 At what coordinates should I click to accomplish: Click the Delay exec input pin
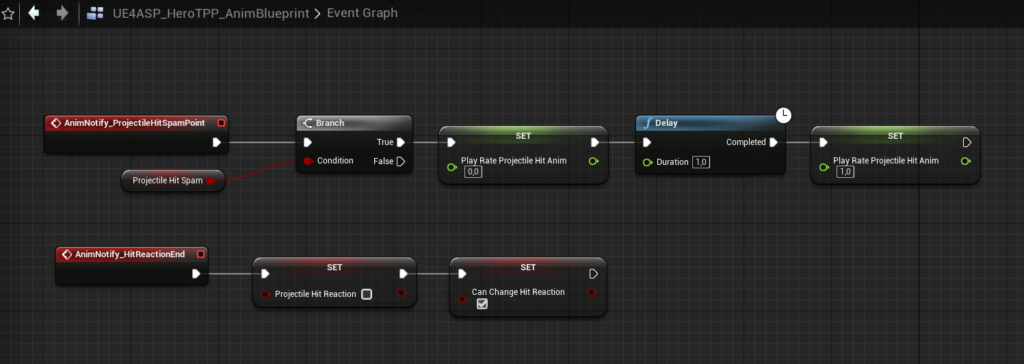(x=647, y=142)
